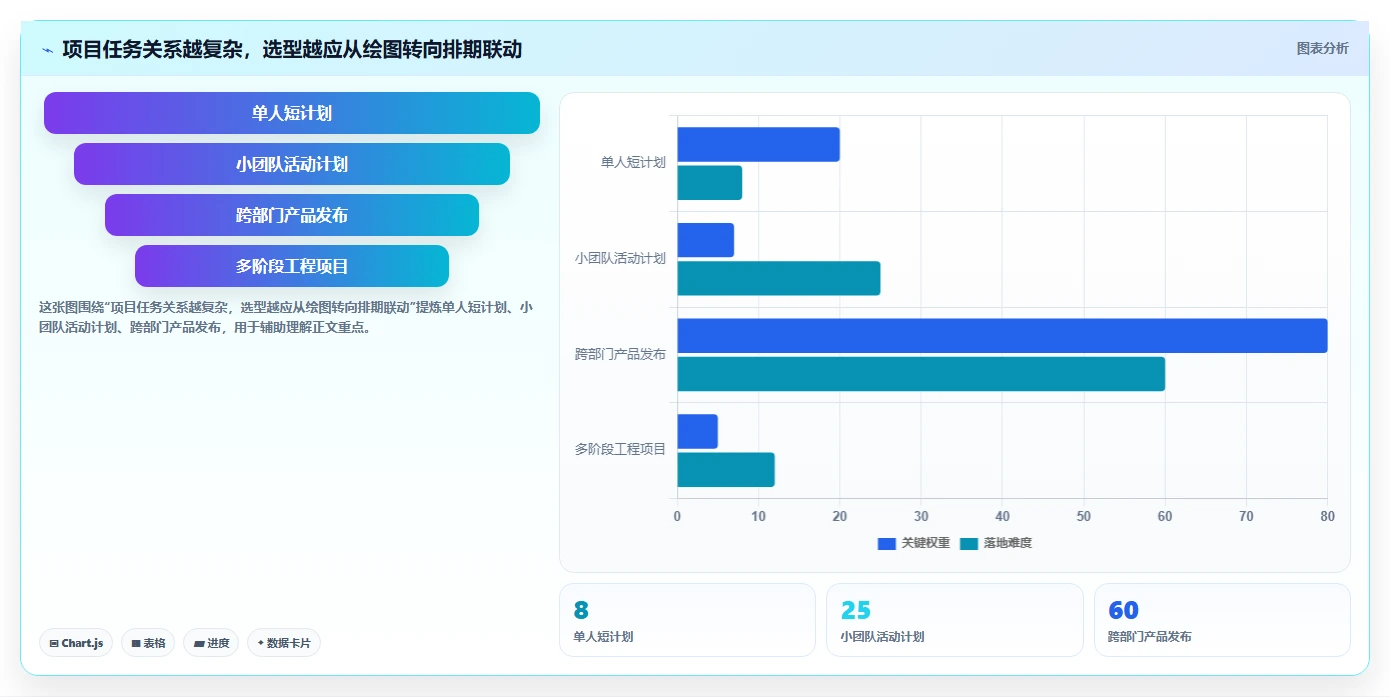Click the x-axis value 40
Image resolution: width=1390 pixels, height=697 pixels.
point(1002,516)
